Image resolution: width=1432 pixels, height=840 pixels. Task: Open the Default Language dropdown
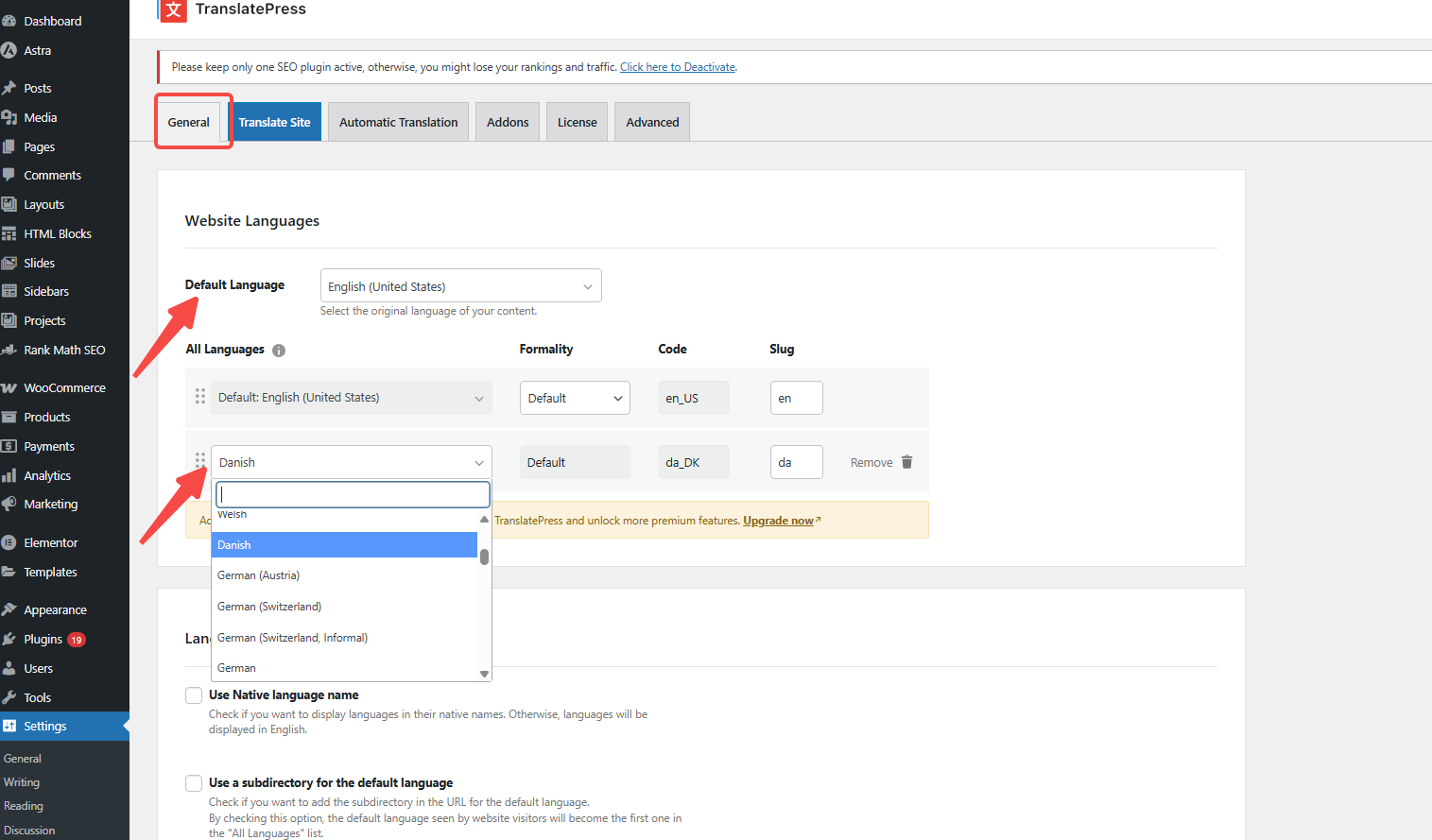point(460,284)
